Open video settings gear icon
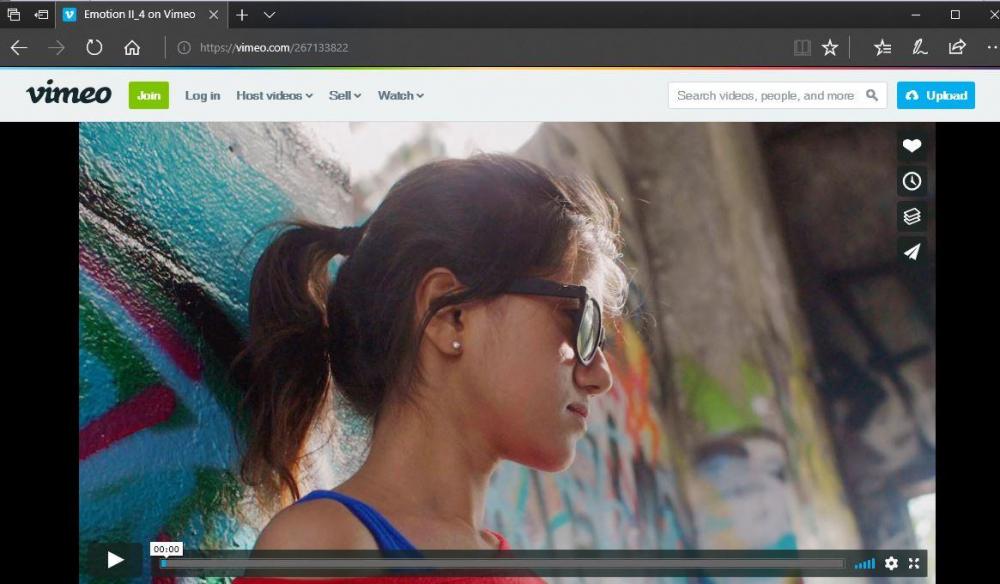Screen dimensions: 1000x584 tap(891, 563)
